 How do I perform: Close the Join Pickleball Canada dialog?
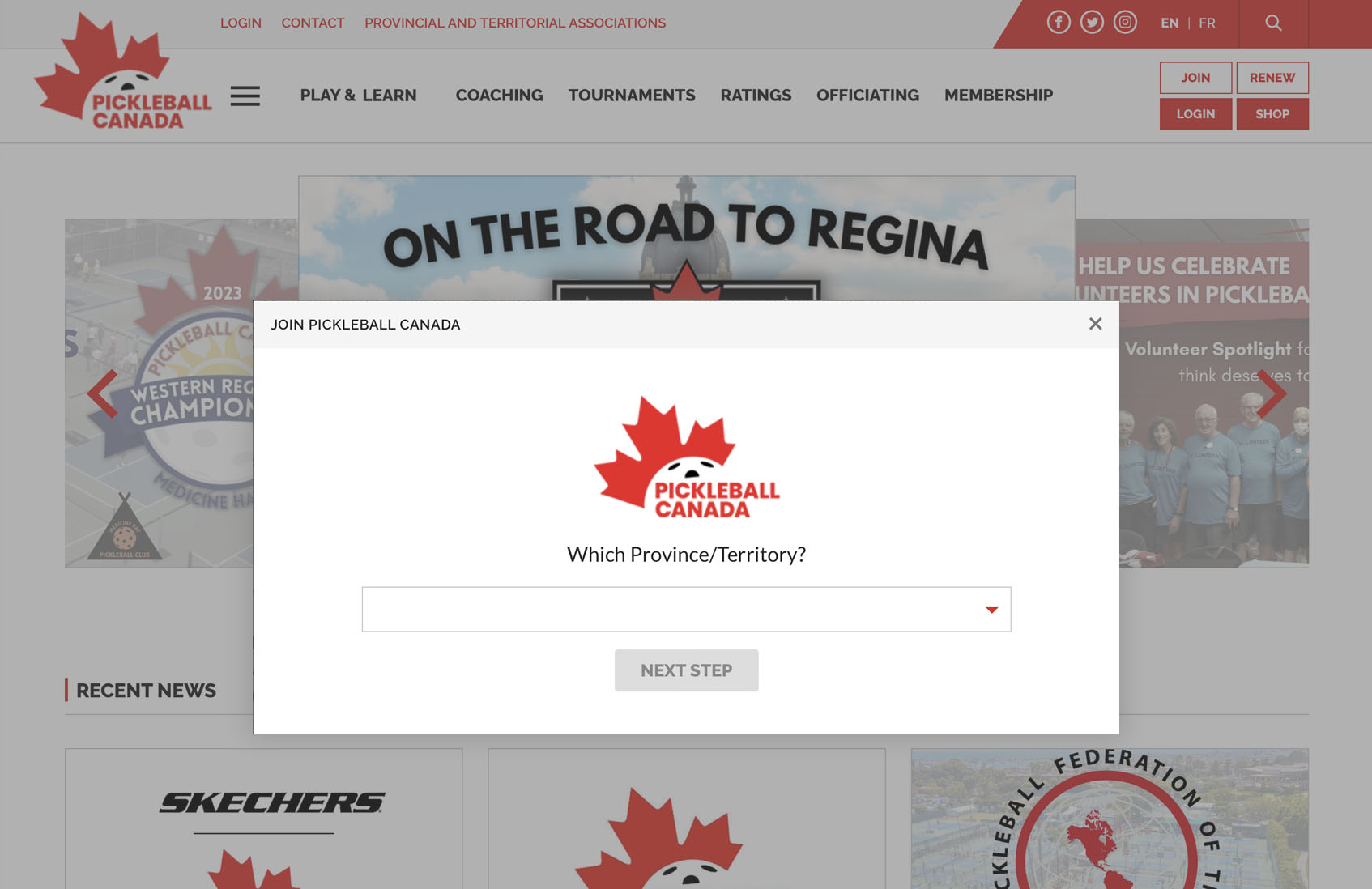[1095, 324]
